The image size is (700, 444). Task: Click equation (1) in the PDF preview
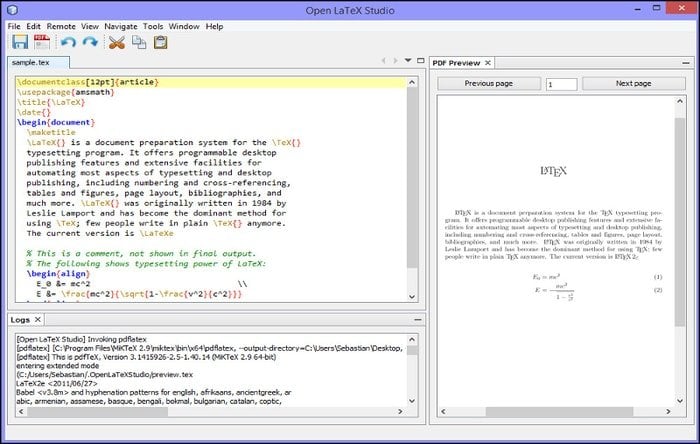546,277
